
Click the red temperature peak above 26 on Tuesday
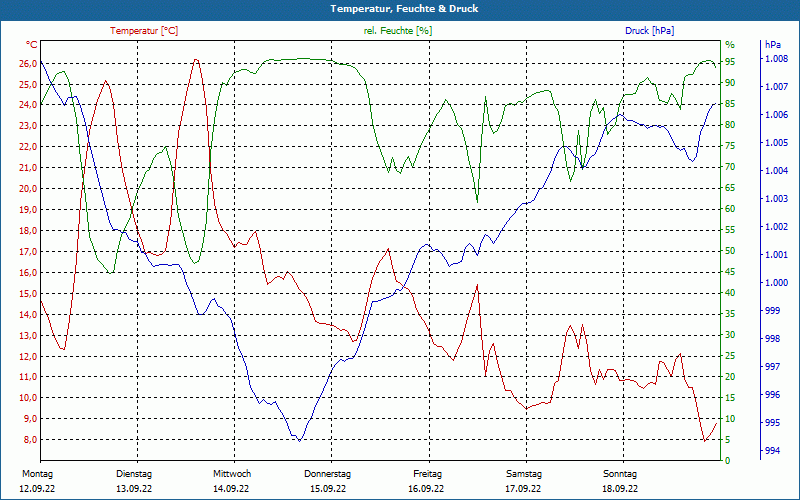196,60
